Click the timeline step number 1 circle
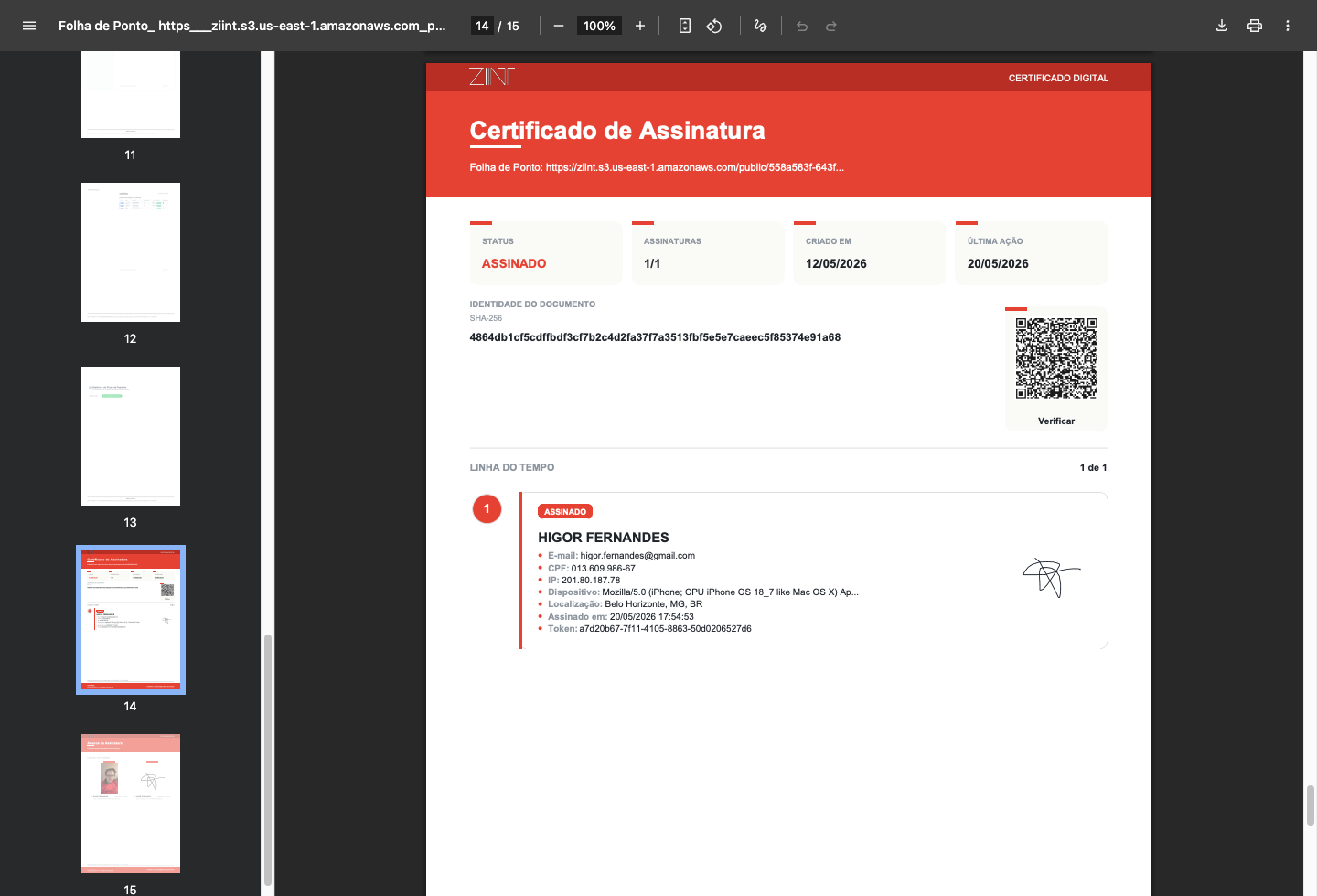 [487, 508]
